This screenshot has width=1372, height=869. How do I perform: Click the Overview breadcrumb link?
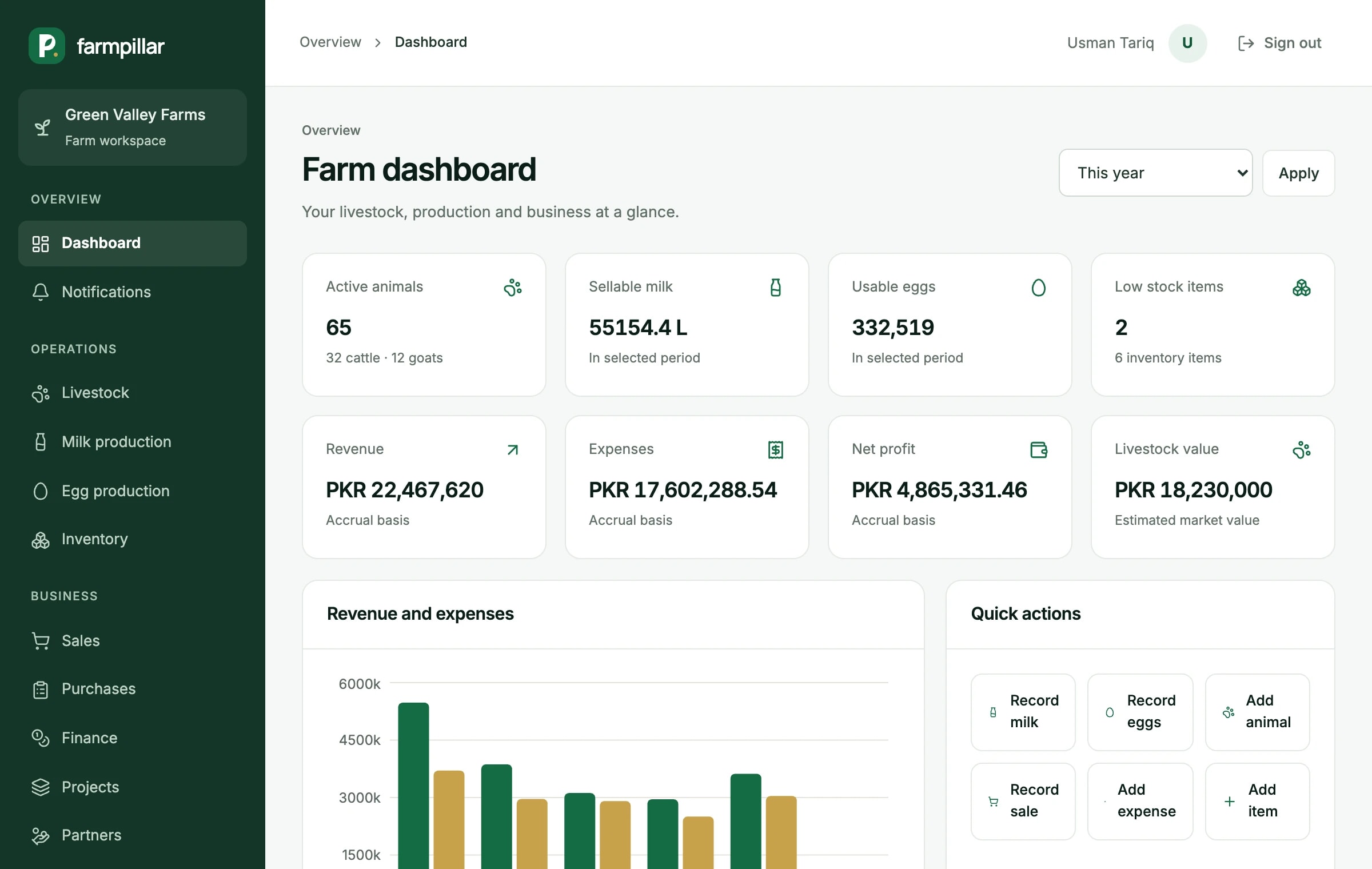330,42
